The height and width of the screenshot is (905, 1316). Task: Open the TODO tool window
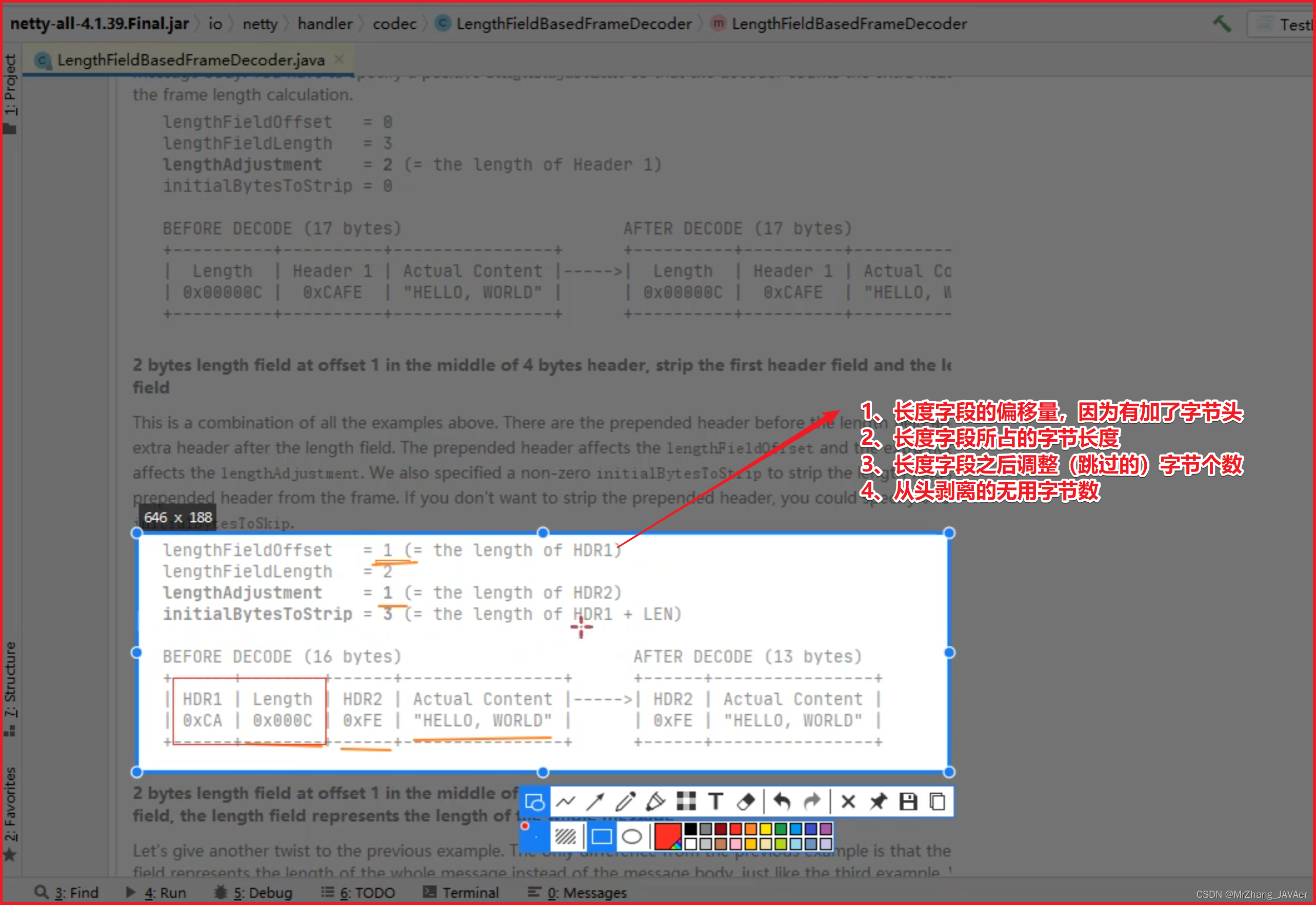click(x=358, y=892)
